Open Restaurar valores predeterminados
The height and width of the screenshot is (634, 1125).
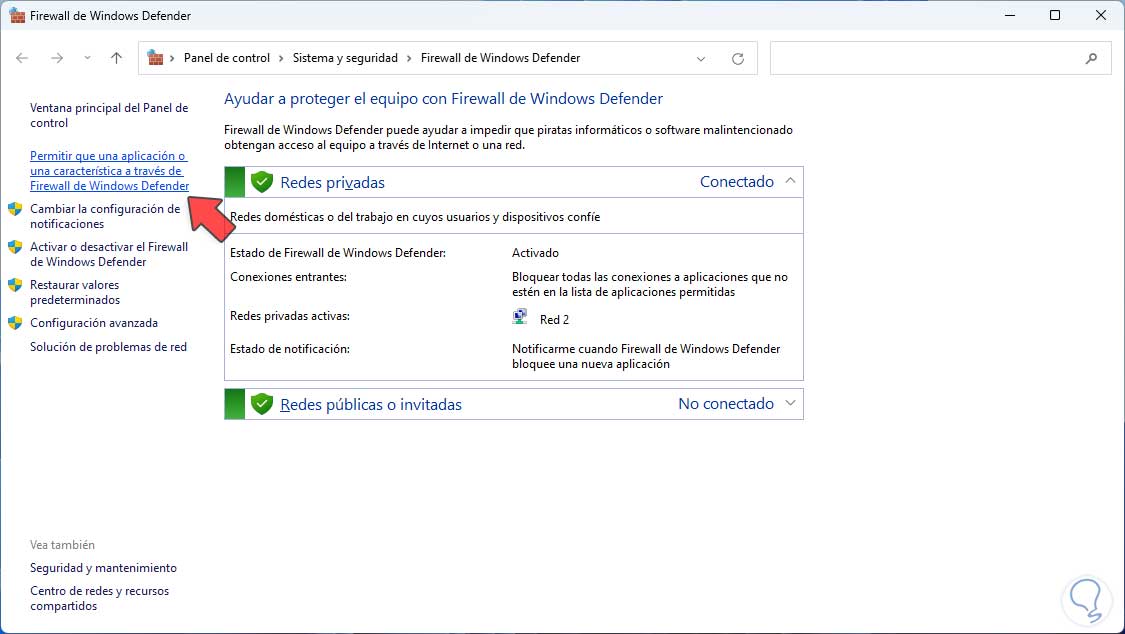point(75,293)
